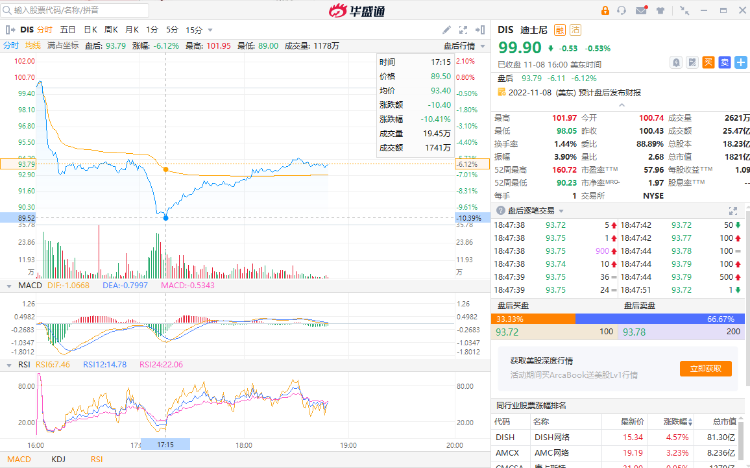
Task: Switch to 1分 one-minute chart
Action: [x=152, y=30]
